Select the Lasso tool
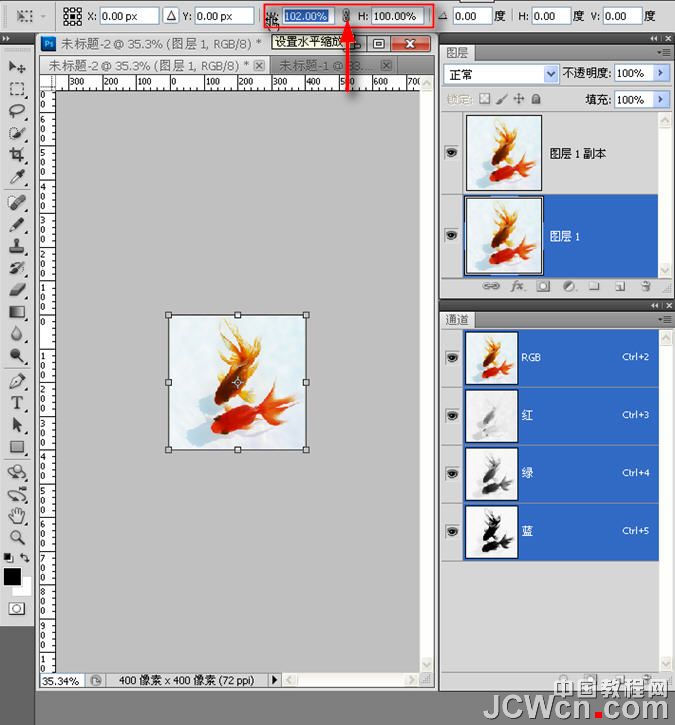The image size is (675, 725). (x=17, y=111)
